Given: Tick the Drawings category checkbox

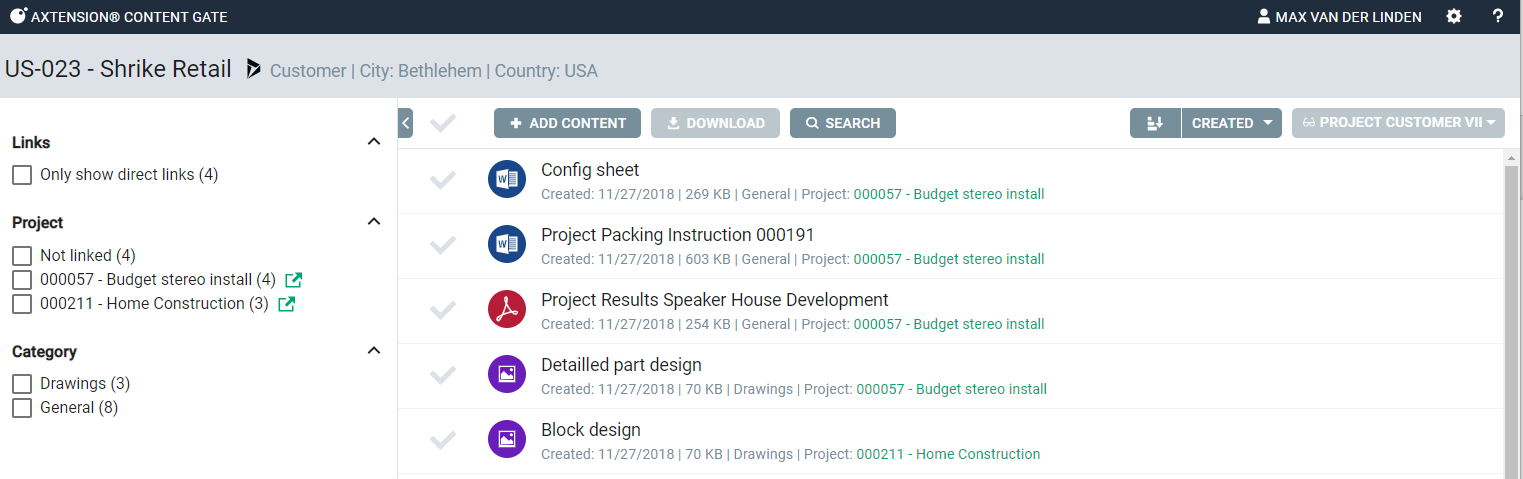Looking at the screenshot, I should pyautogui.click(x=22, y=384).
